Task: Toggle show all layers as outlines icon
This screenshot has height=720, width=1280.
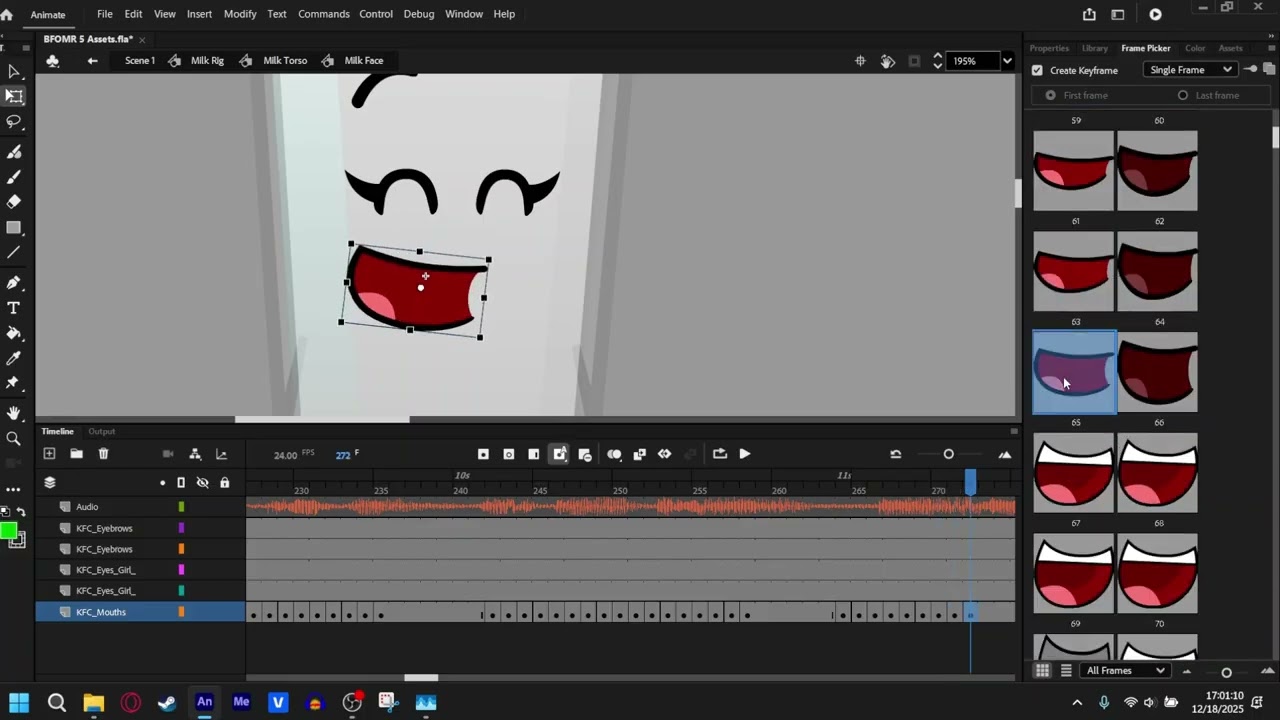Action: (x=181, y=483)
